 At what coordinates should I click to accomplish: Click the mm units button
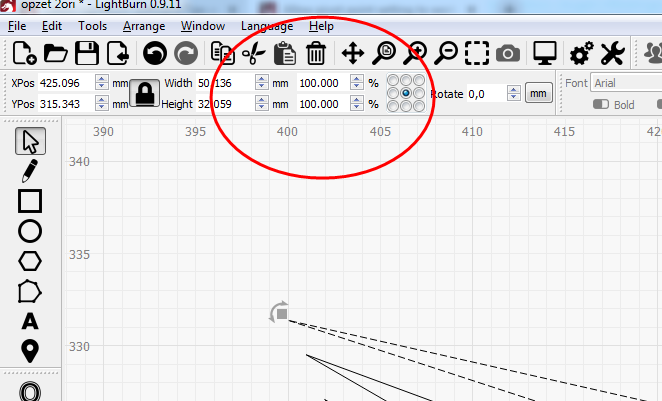539,93
